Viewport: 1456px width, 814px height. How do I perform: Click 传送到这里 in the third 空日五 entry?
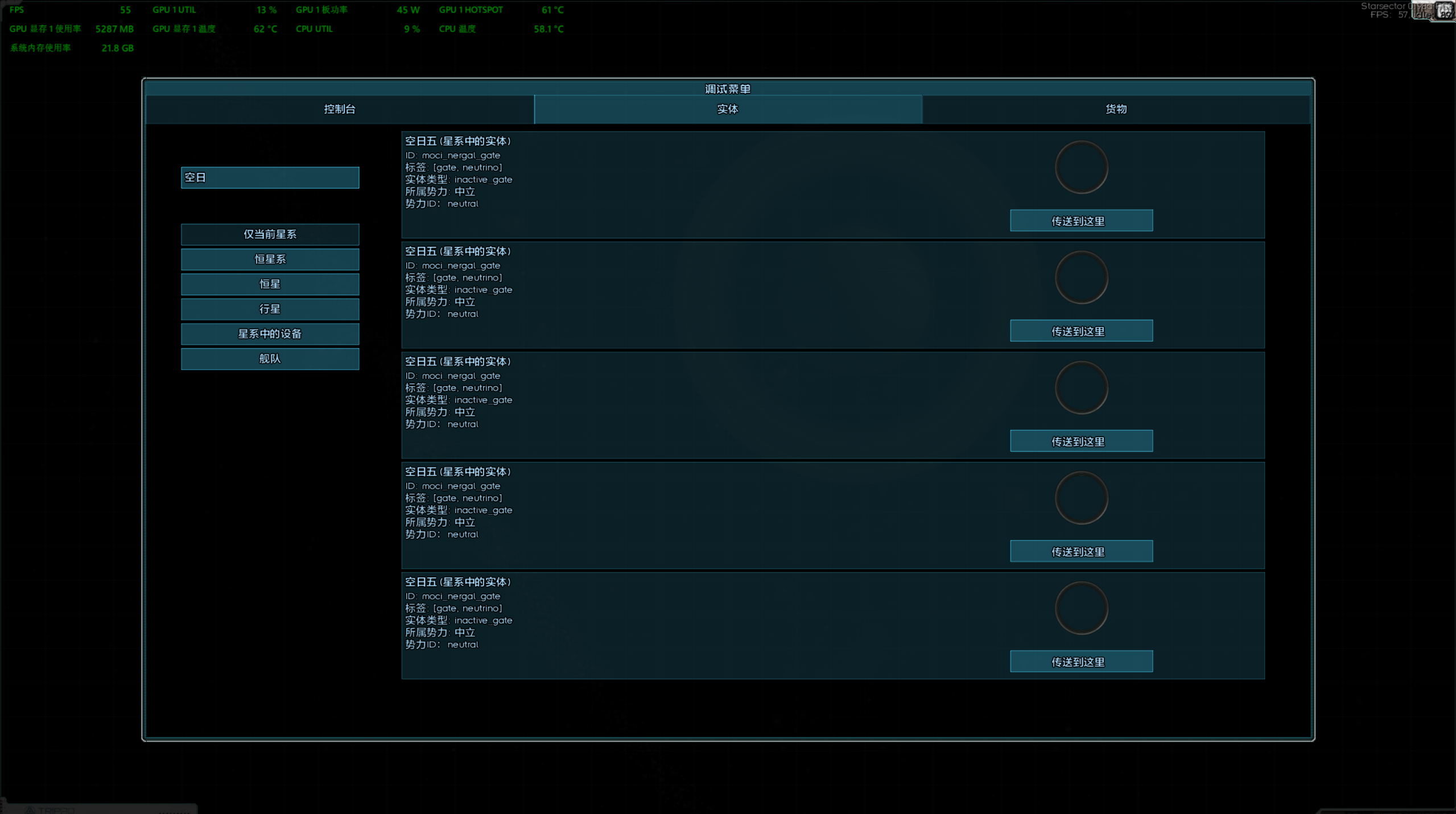1081,441
